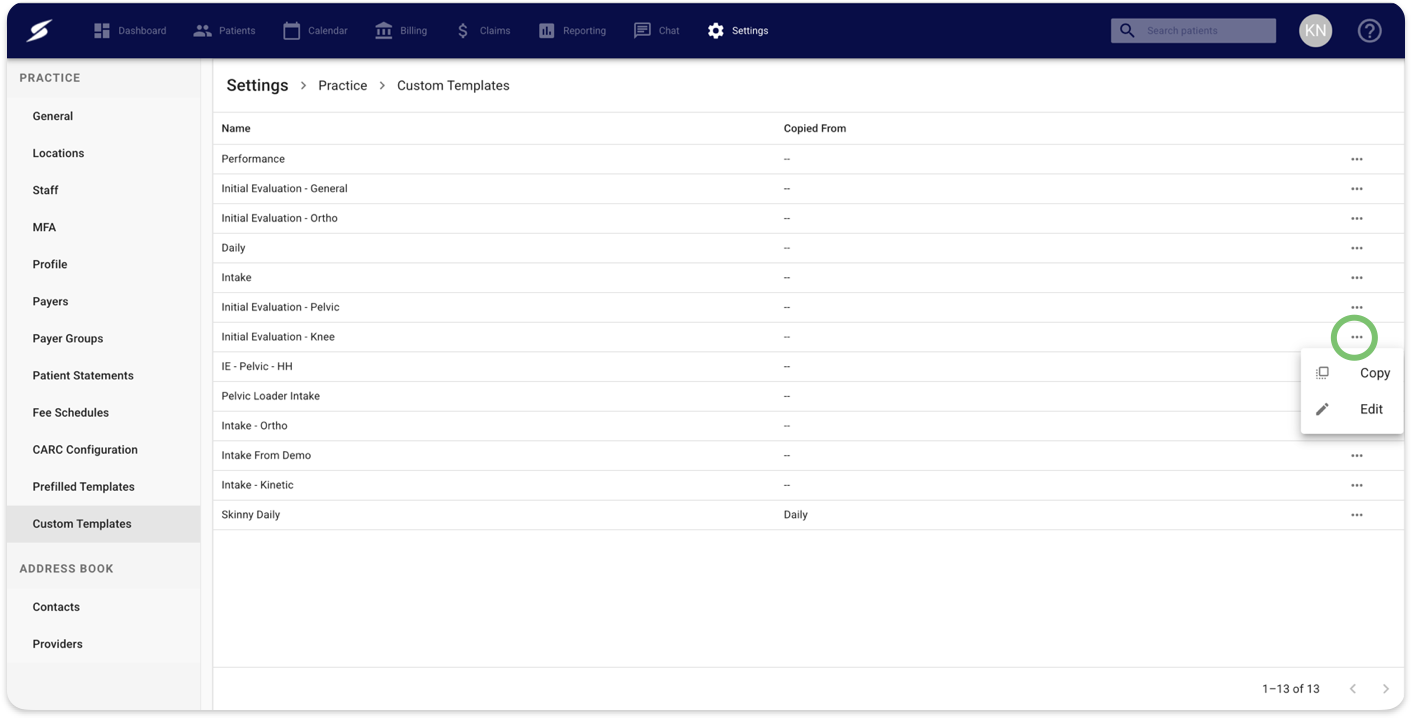
Task: Open the Dashboard nav item
Action: [130, 31]
